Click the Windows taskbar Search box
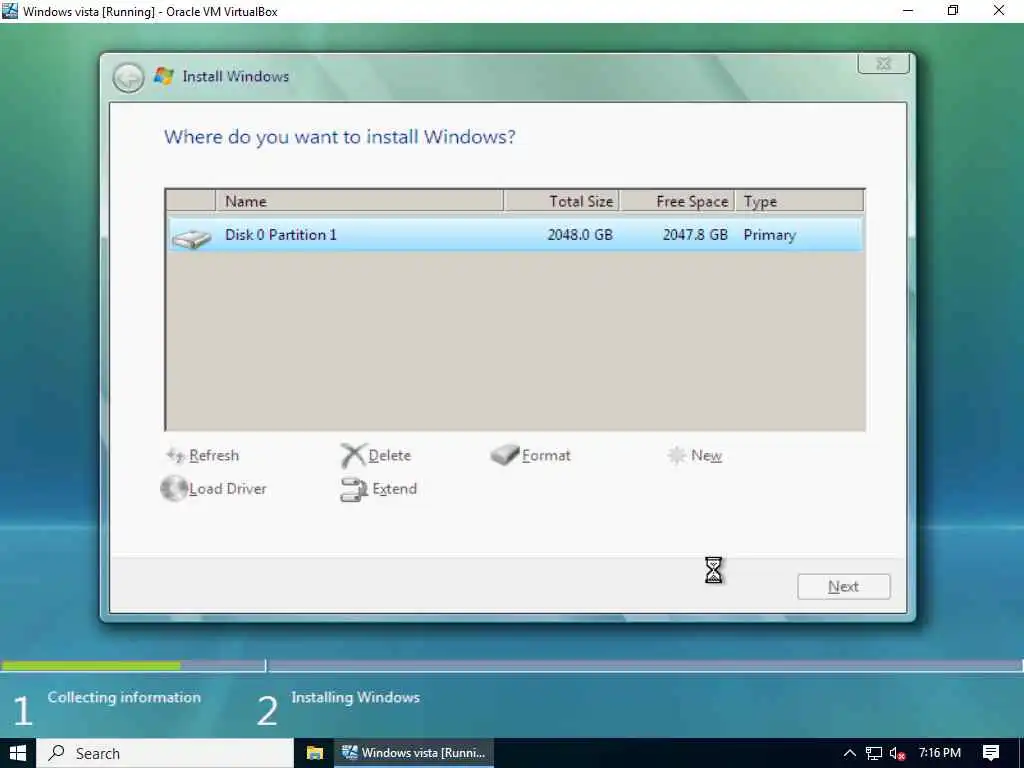 coord(165,753)
